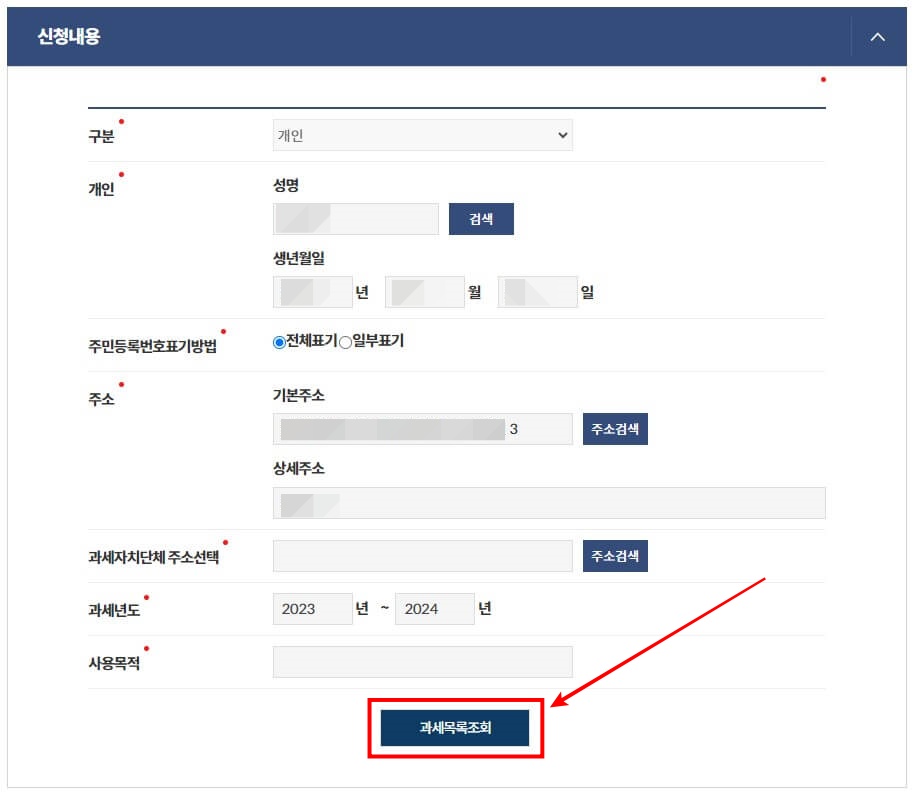Select the 일부표기 radio button
915x795 pixels.
(x=345, y=342)
